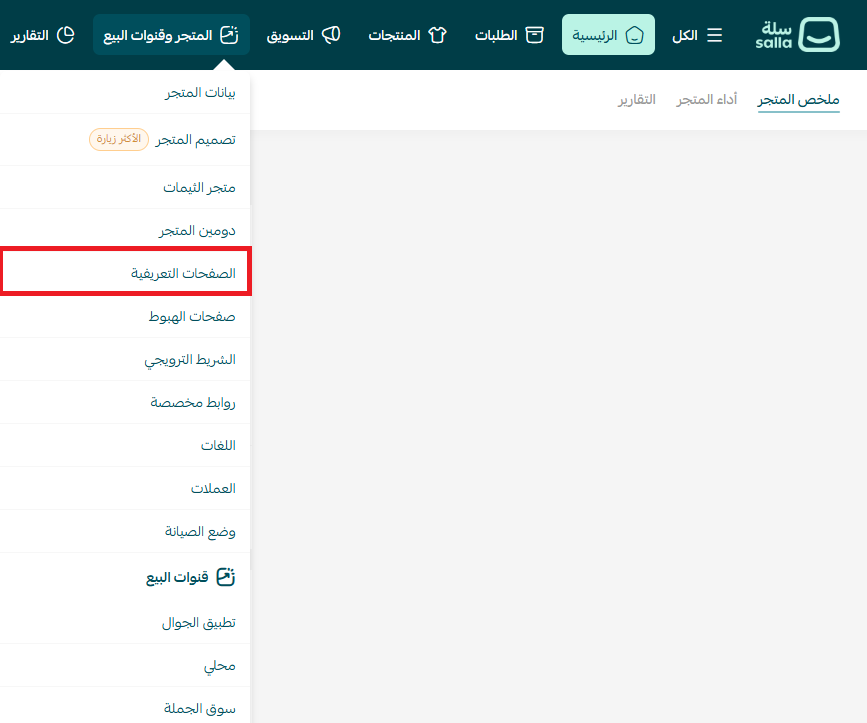Open الشريط الترويجي menu entry
The height and width of the screenshot is (723, 867).
click(x=125, y=359)
